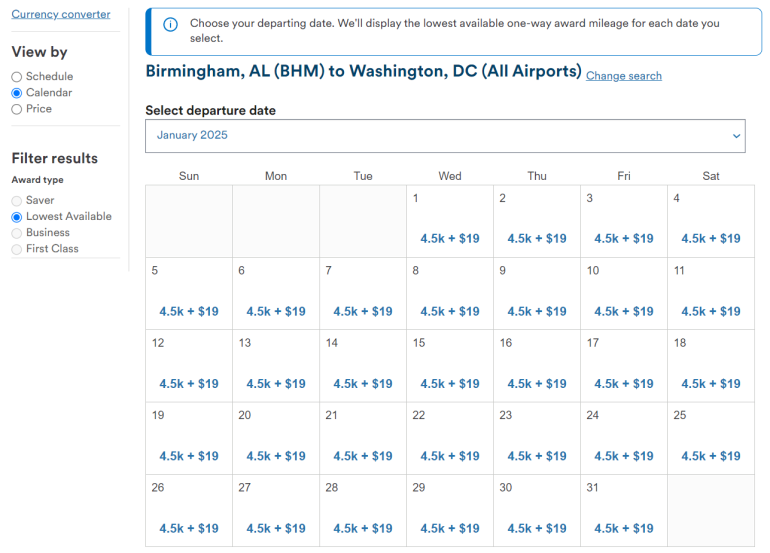Pick the January 19 departure date
This screenshot has width=770, height=553.
(x=189, y=439)
